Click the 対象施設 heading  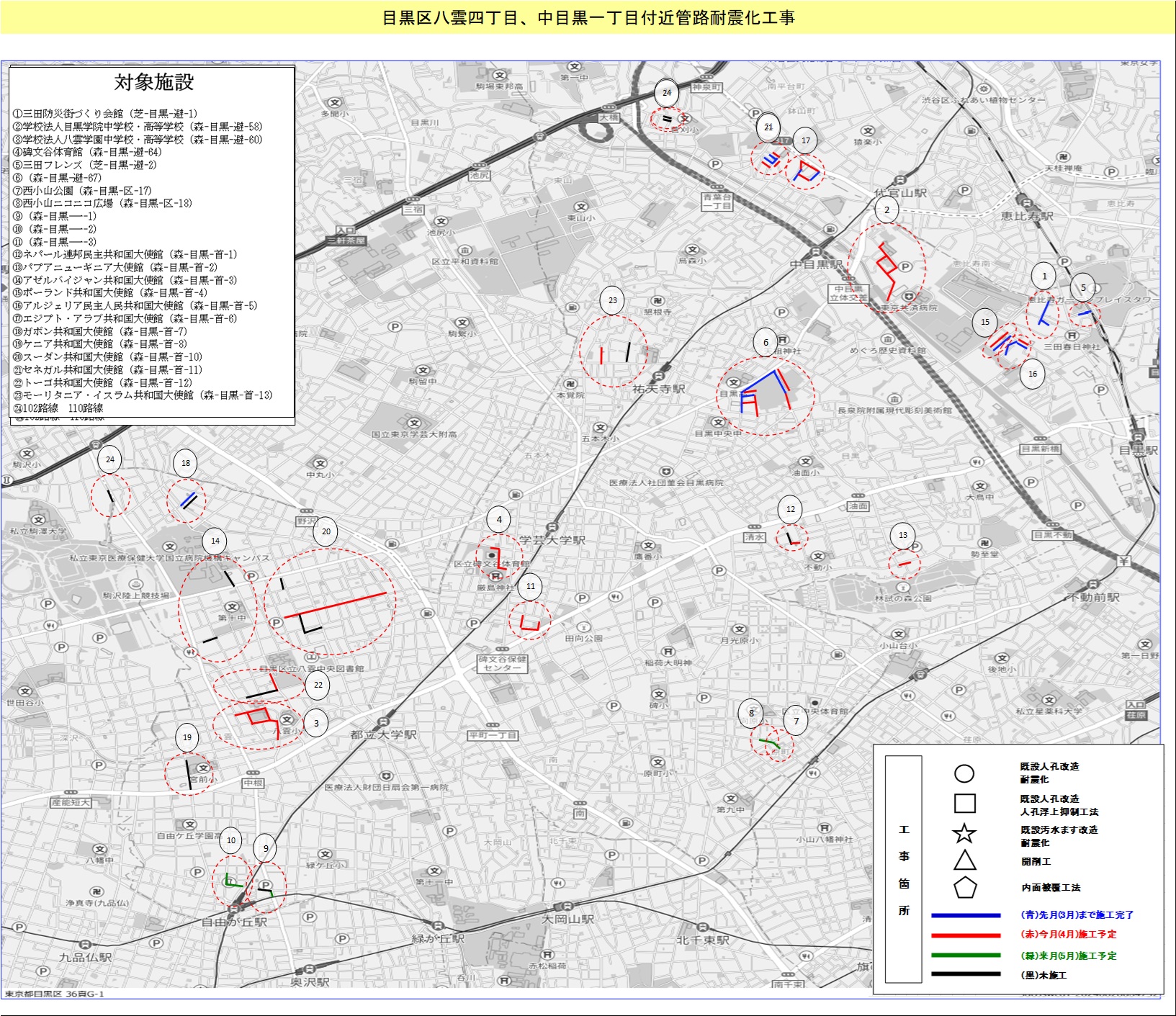[x=153, y=82]
